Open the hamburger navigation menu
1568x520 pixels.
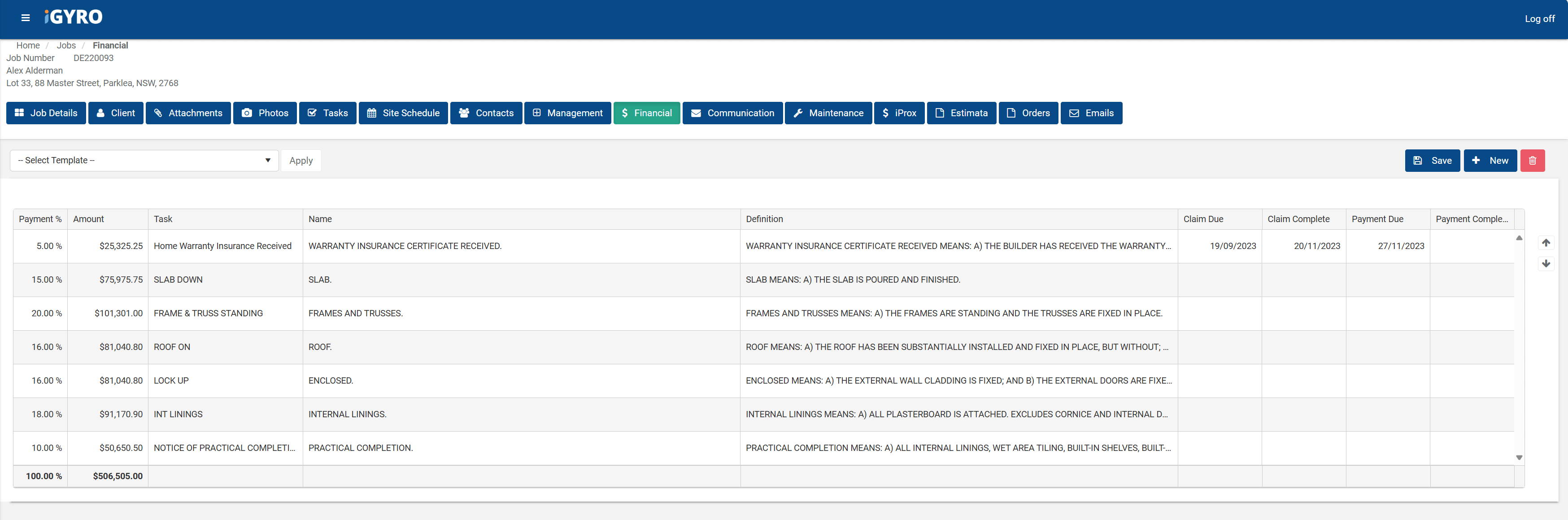coord(26,17)
